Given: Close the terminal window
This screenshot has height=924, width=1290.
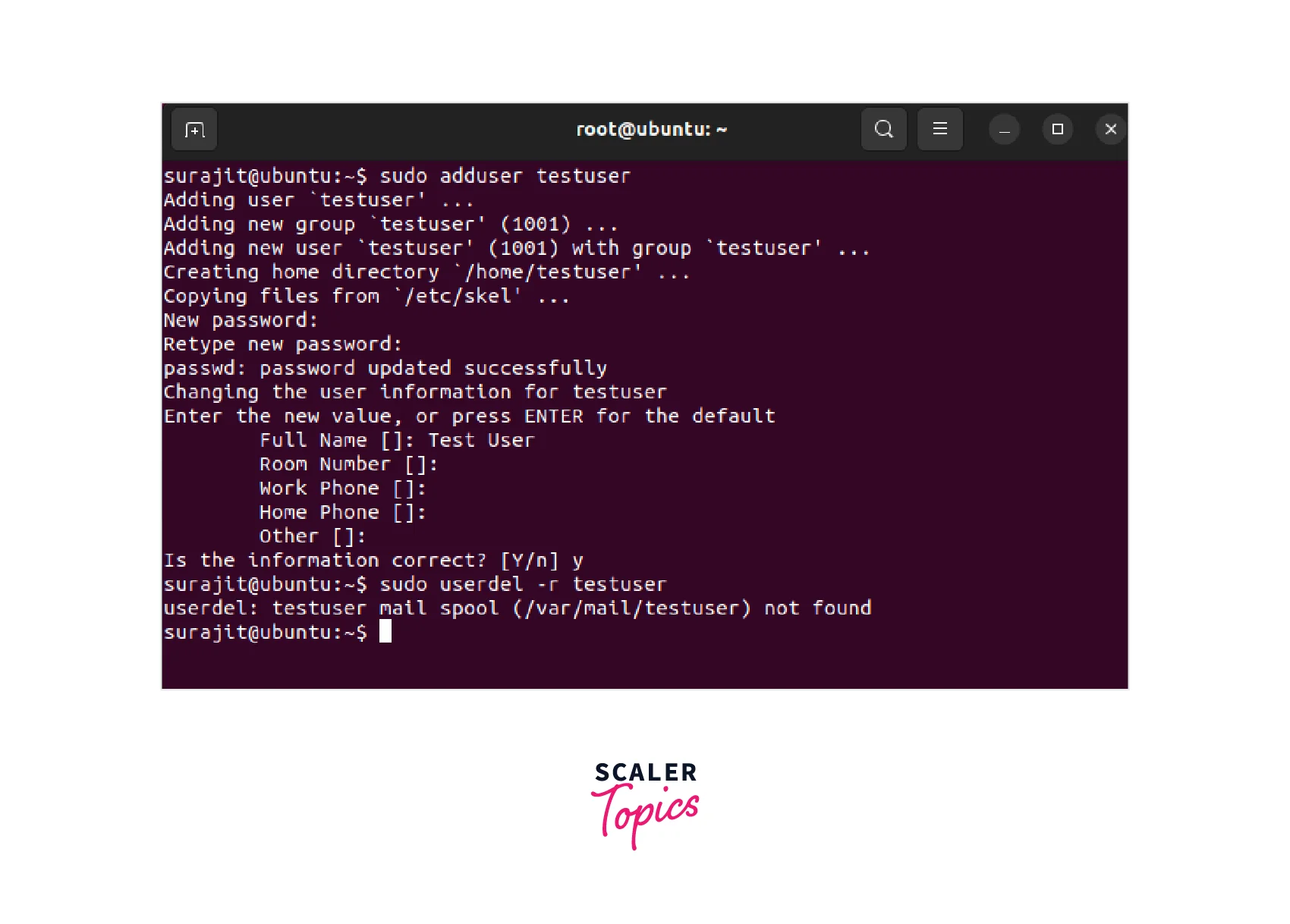Looking at the screenshot, I should point(1111,130).
